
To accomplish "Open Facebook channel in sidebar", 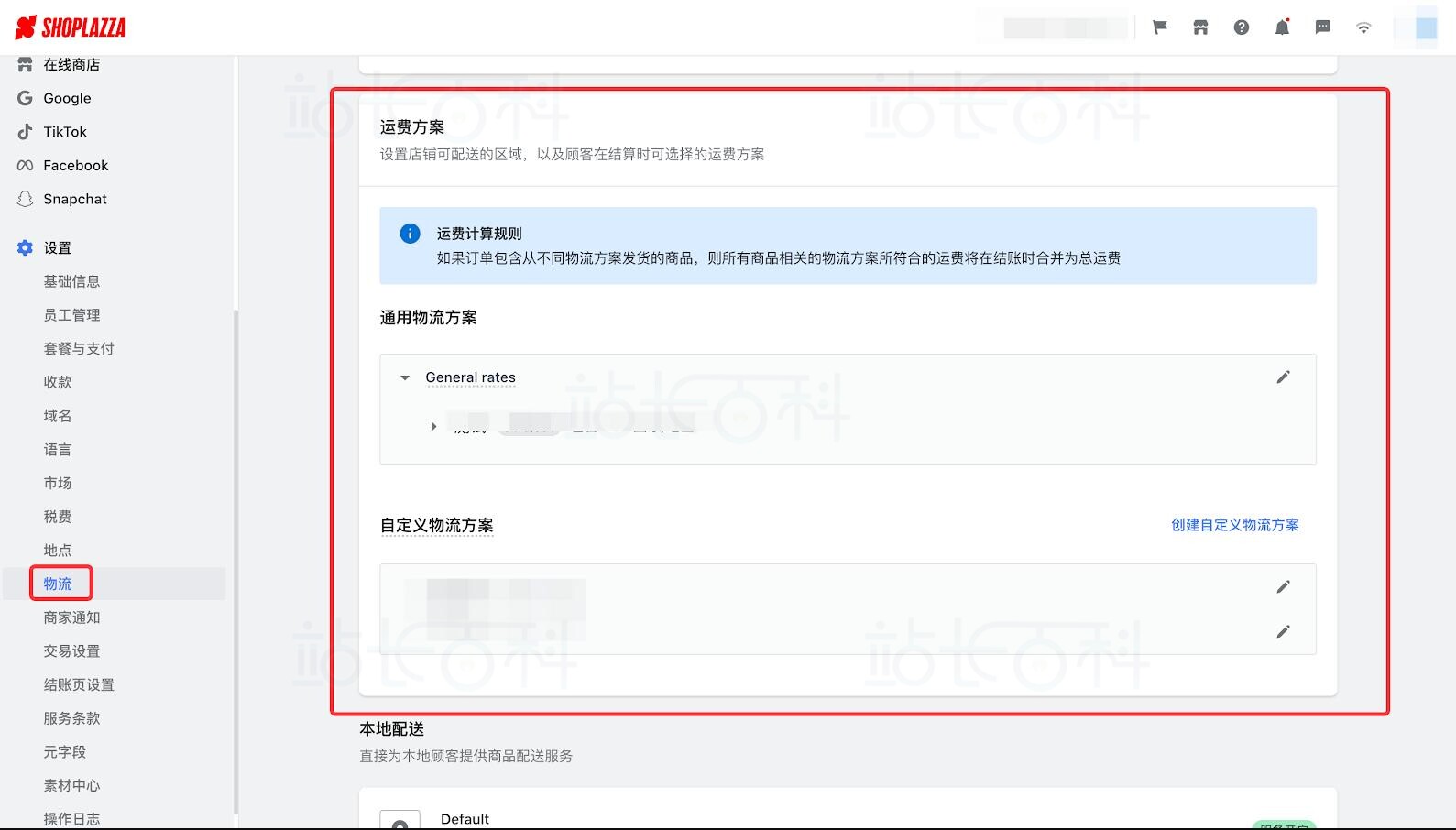I will 75,166.
